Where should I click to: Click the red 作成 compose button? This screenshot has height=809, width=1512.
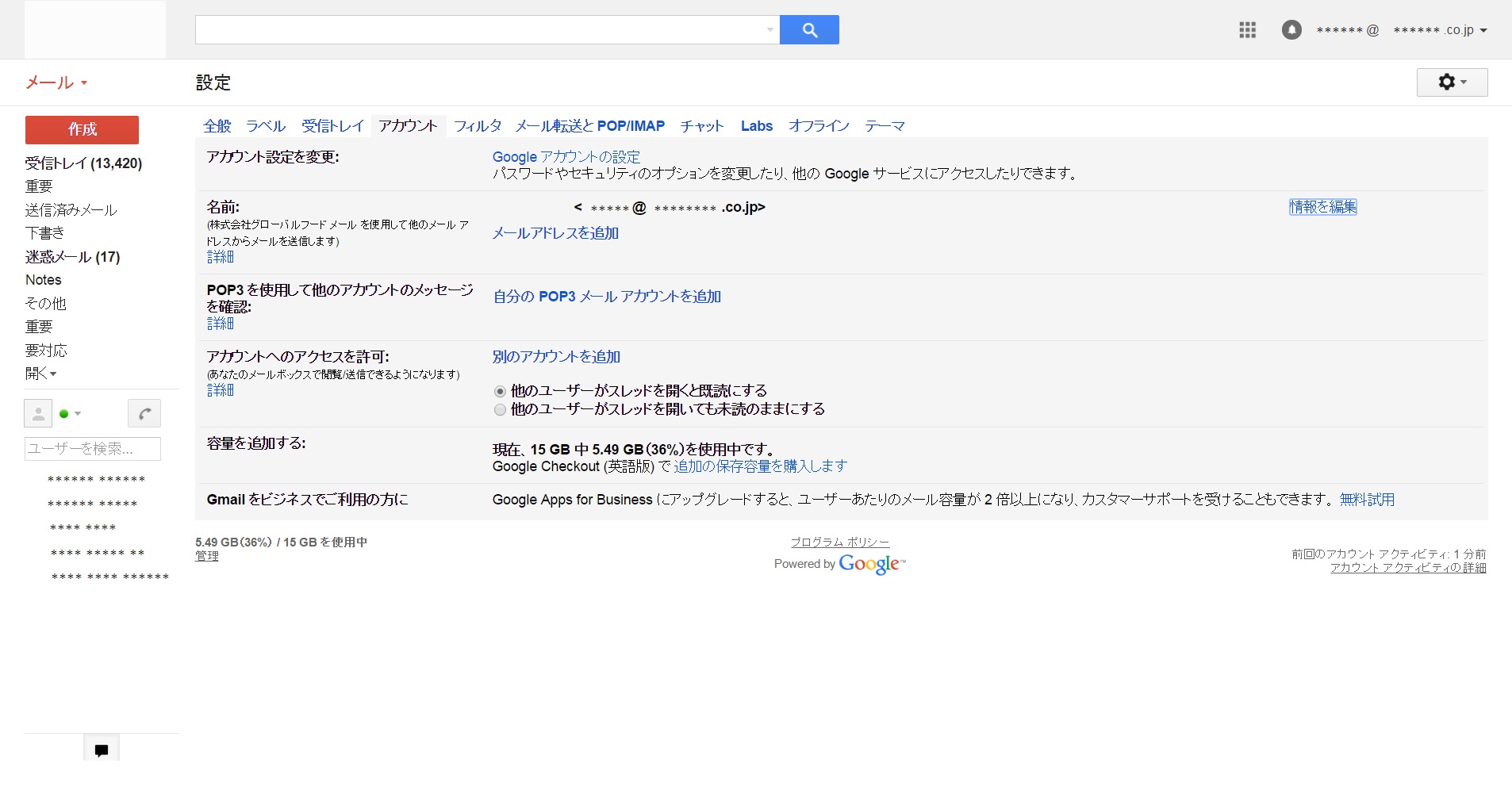tap(82, 130)
